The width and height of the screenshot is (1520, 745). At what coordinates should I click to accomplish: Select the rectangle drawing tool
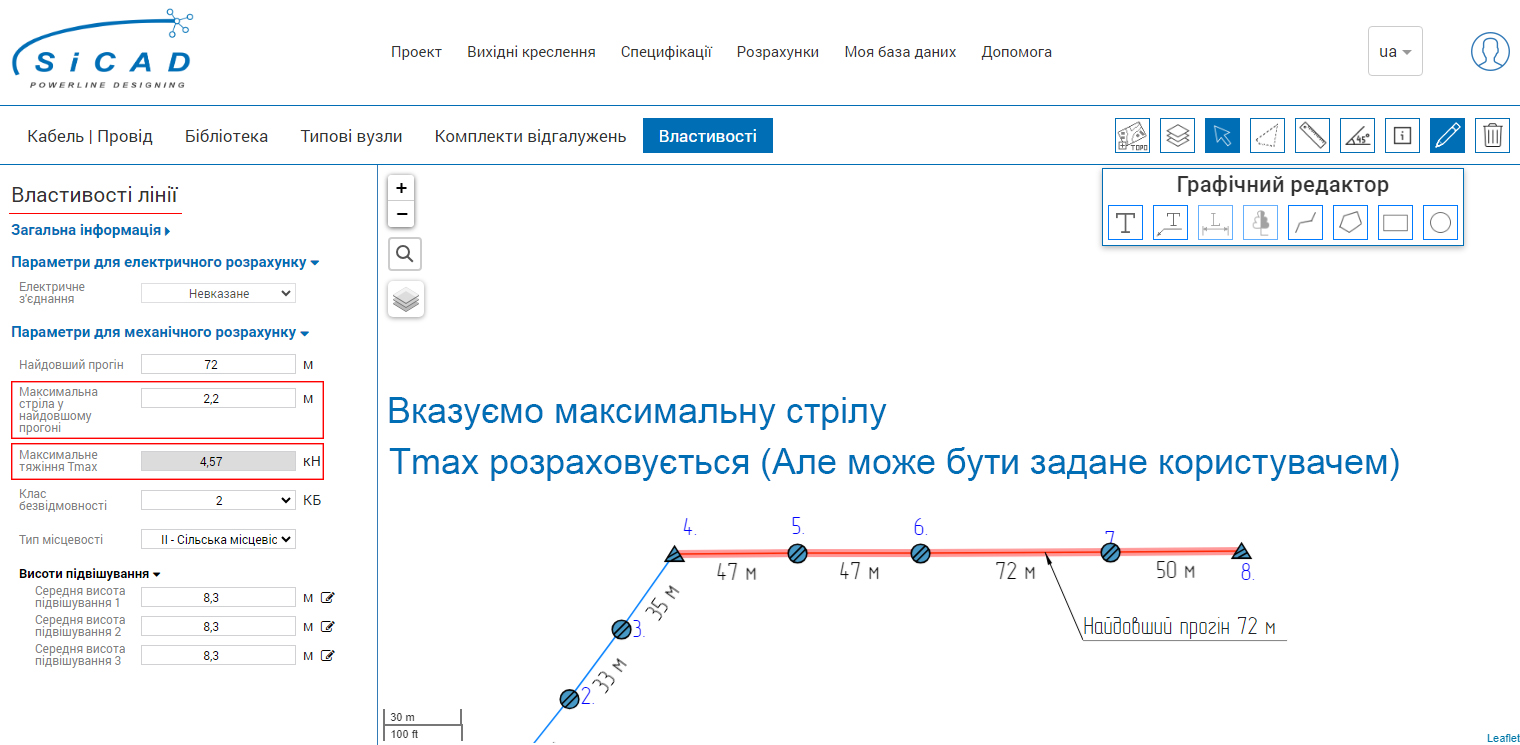1395,223
